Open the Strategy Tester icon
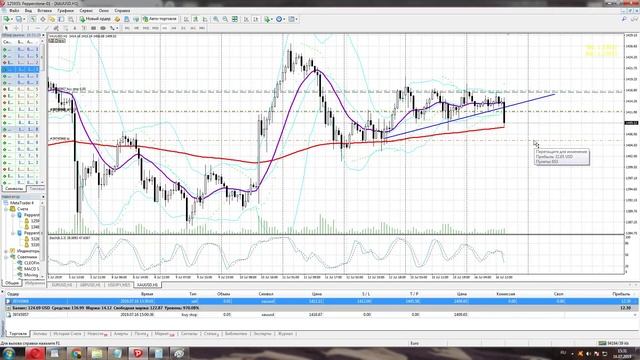 71,19
